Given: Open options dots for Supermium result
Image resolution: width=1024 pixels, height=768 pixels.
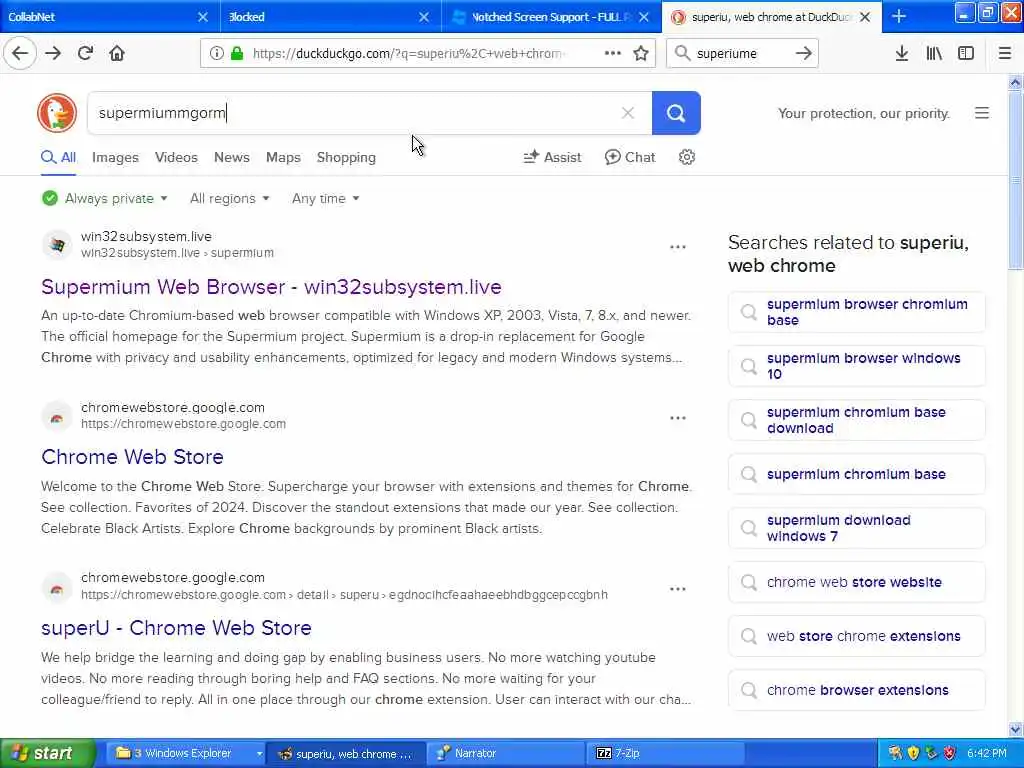Looking at the screenshot, I should 678,247.
